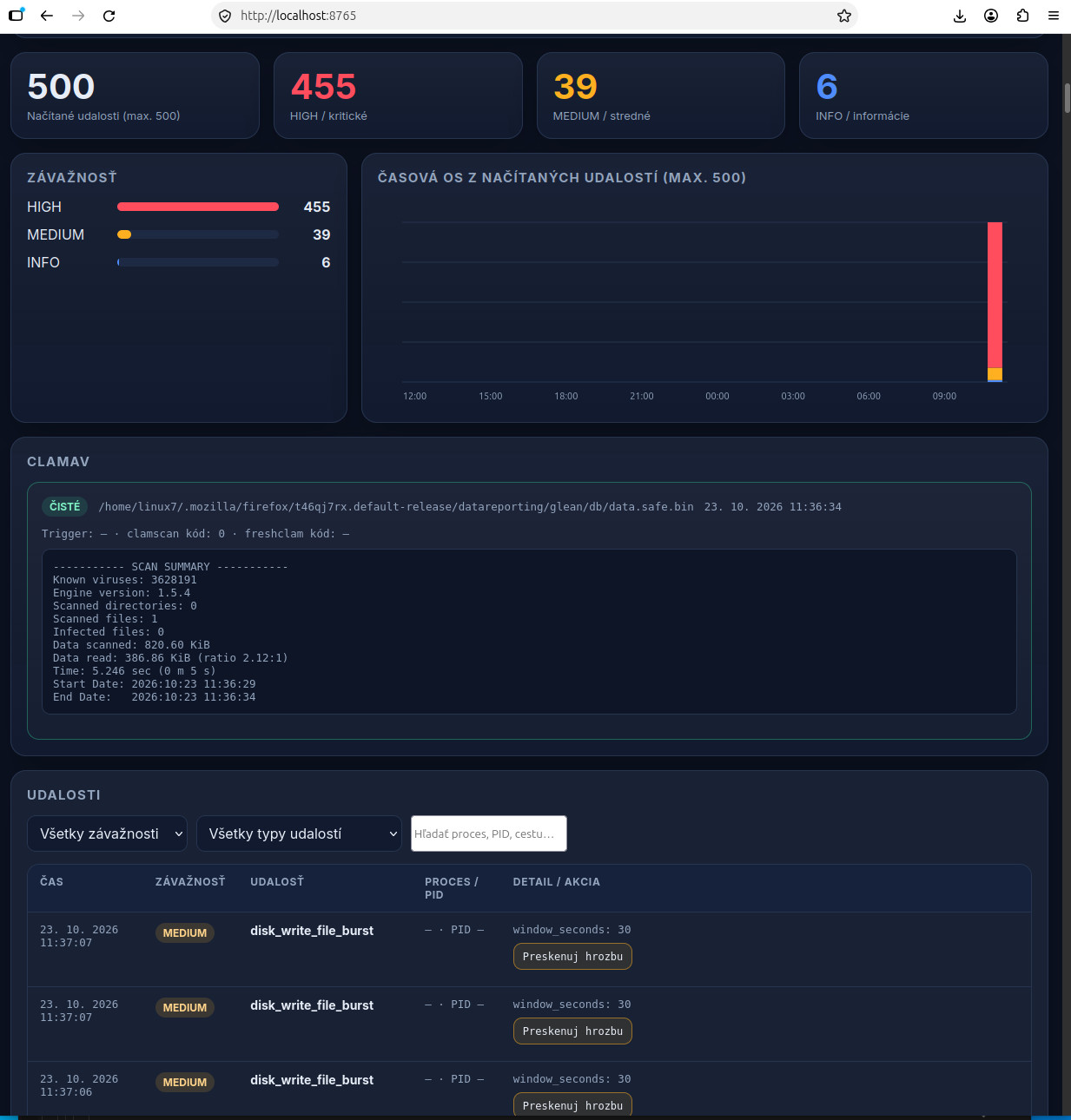
Task: Click the browser forward arrow
Action: point(78,16)
